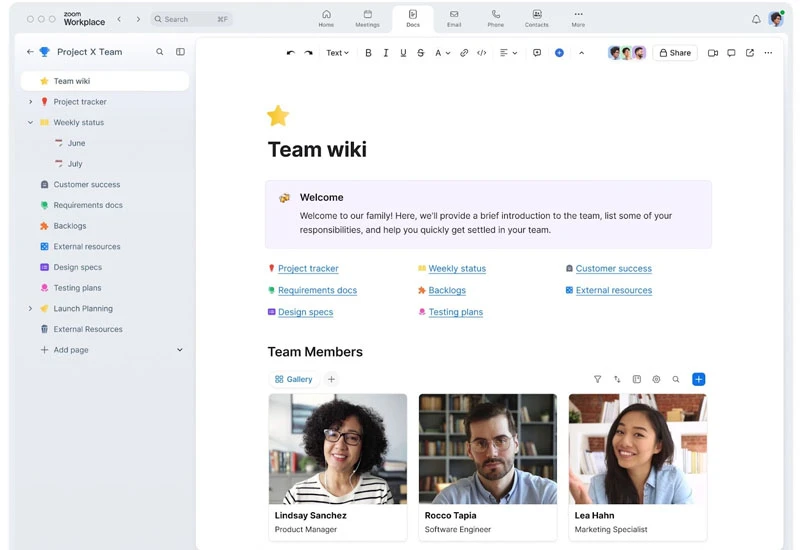Viewport: 800px width, 550px height.
Task: Go forward in navigation history
Action: pos(138,19)
